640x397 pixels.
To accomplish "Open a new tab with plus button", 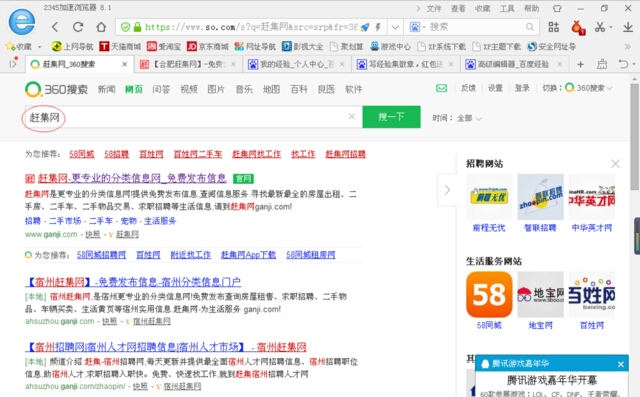I will tap(580, 64).
